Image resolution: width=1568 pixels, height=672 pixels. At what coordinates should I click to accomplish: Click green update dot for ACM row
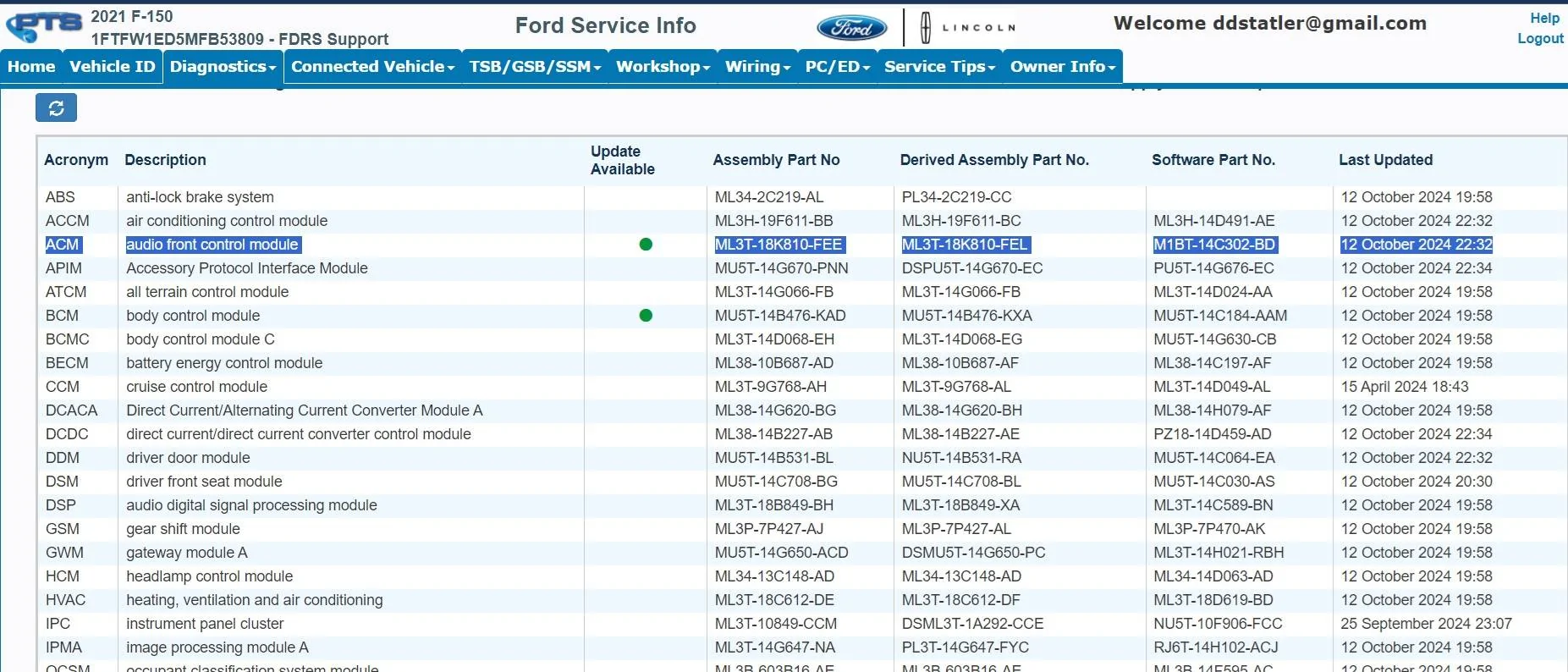[x=646, y=245]
